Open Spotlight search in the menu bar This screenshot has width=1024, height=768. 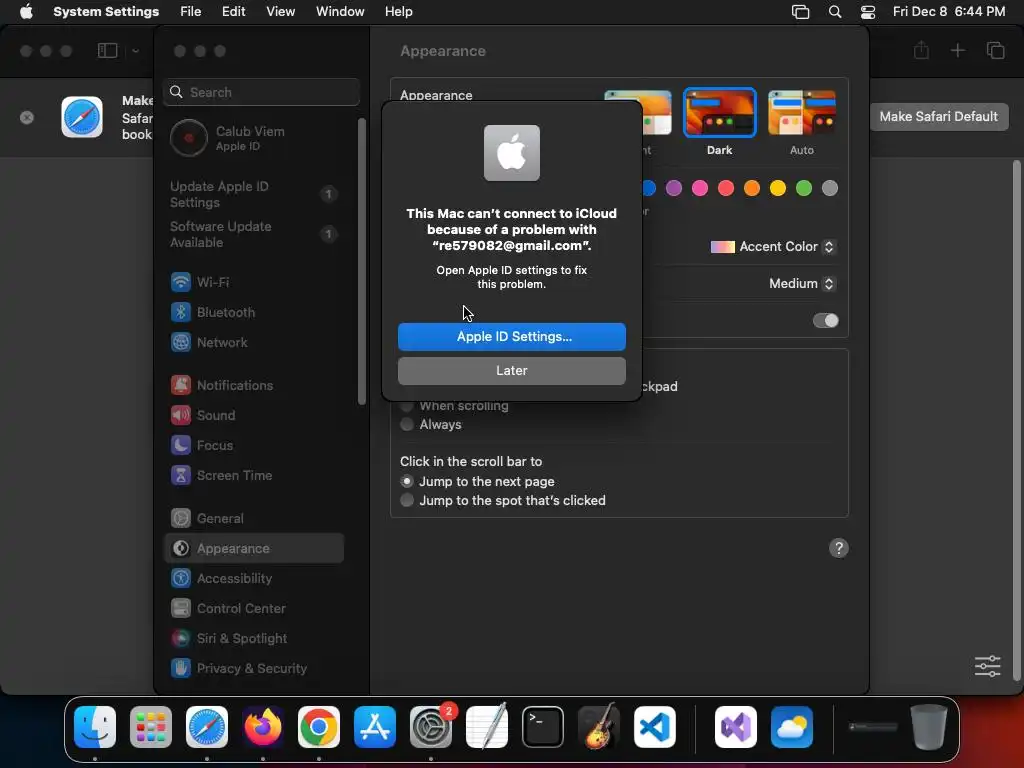pos(835,11)
